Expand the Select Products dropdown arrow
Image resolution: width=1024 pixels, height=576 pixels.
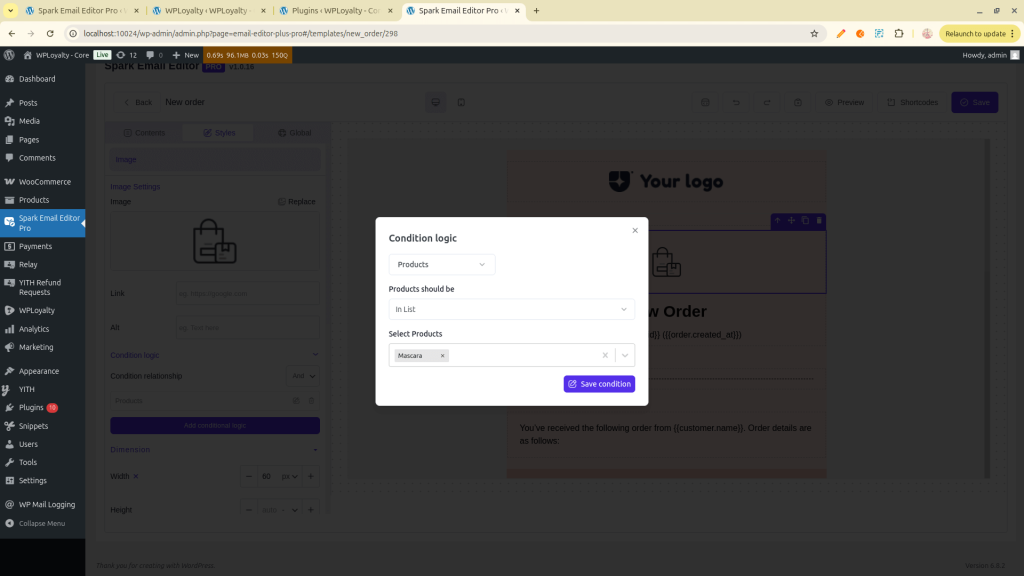625,355
